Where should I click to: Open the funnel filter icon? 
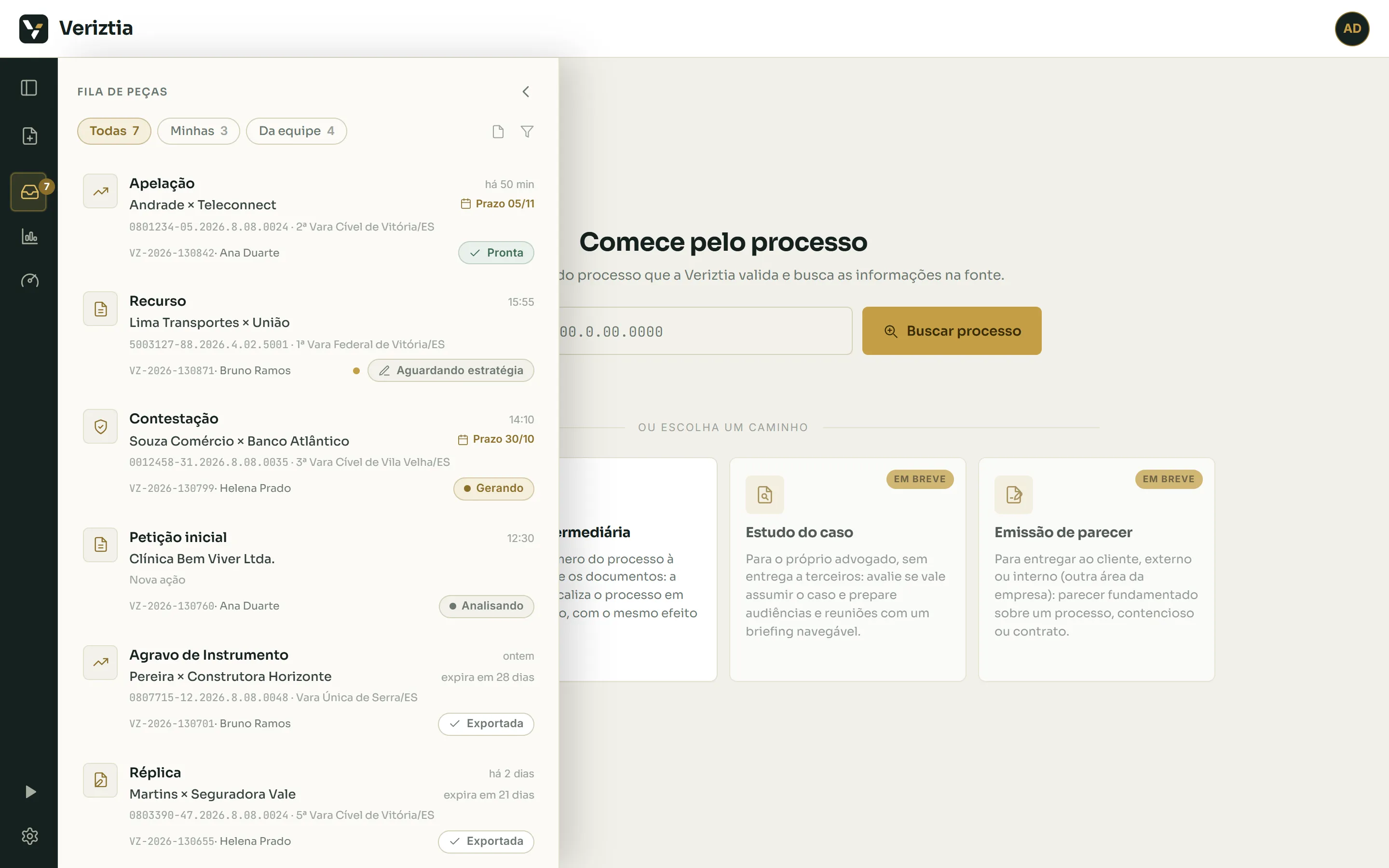point(527,132)
